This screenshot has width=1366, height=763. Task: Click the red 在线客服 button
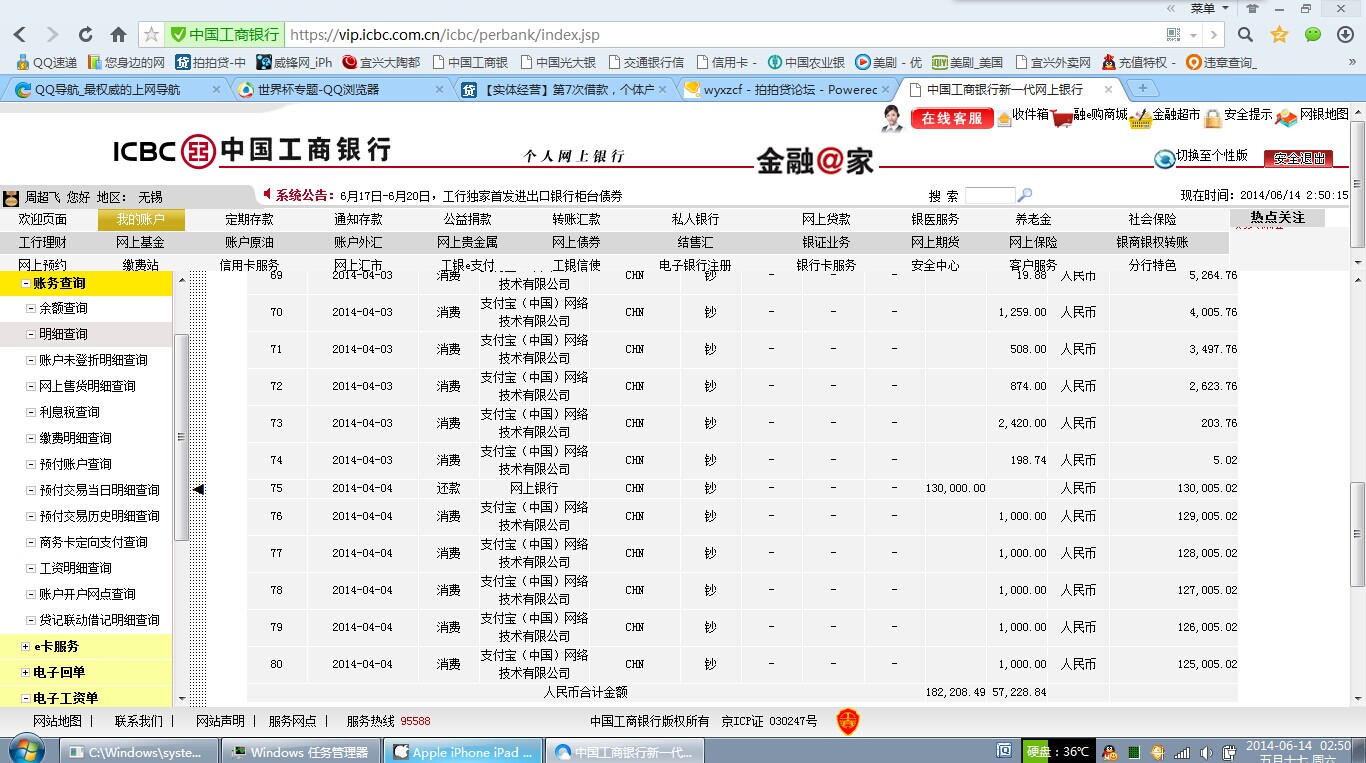[x=950, y=118]
